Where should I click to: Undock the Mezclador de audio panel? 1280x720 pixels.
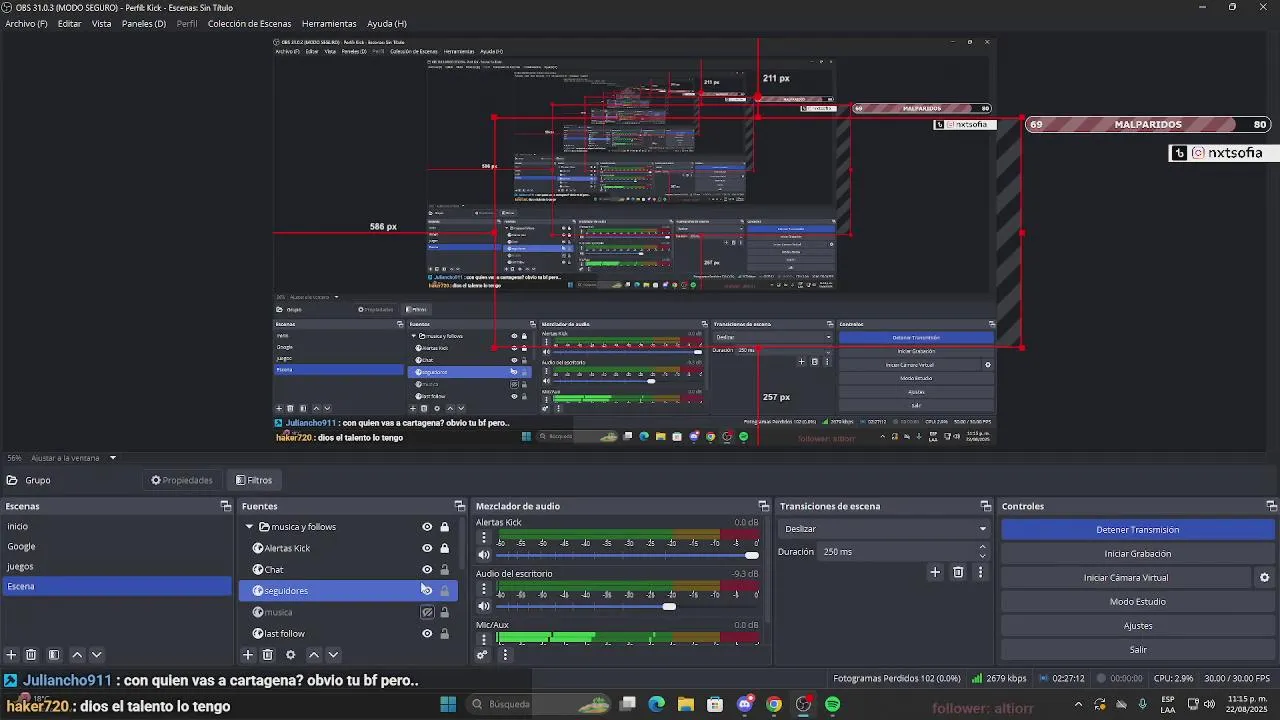pyautogui.click(x=764, y=506)
